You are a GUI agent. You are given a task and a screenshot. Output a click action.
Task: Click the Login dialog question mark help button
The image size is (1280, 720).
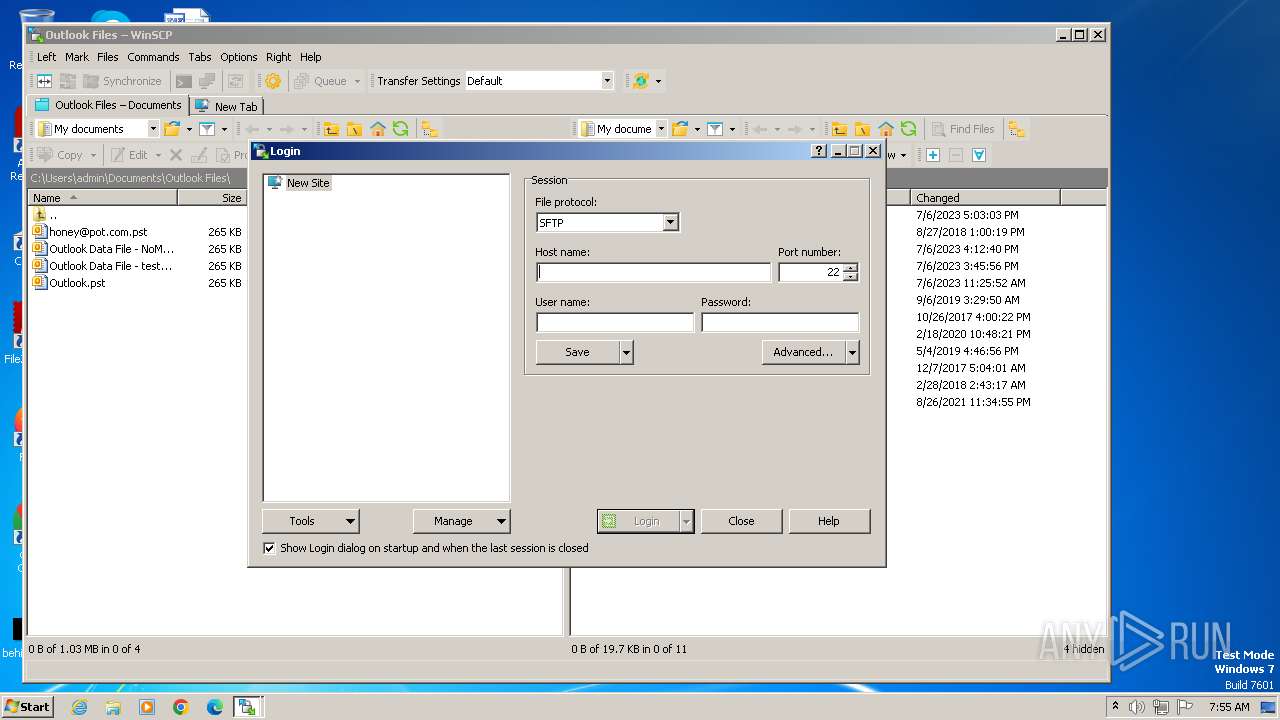819,151
